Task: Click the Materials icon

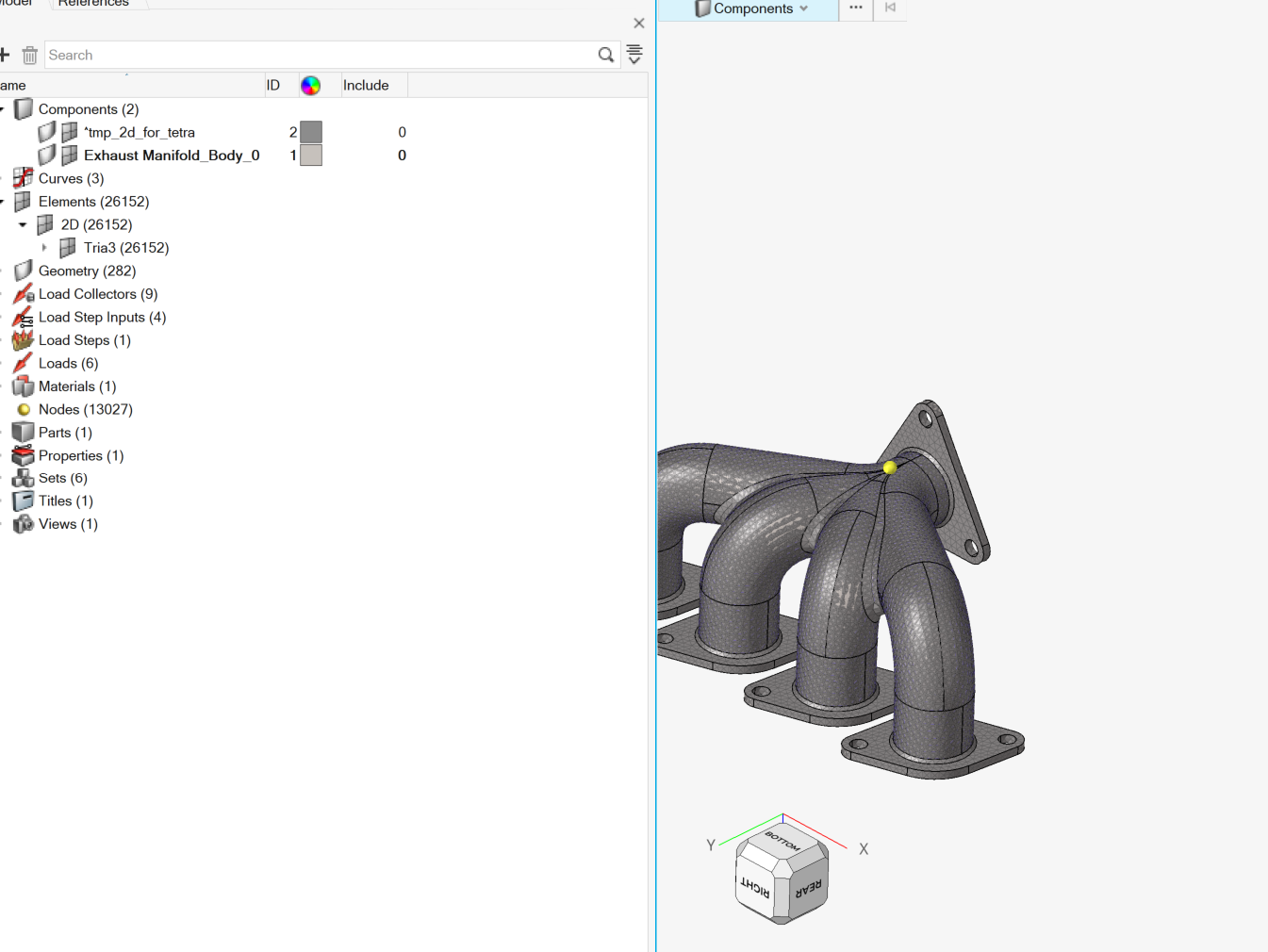Action: (24, 386)
